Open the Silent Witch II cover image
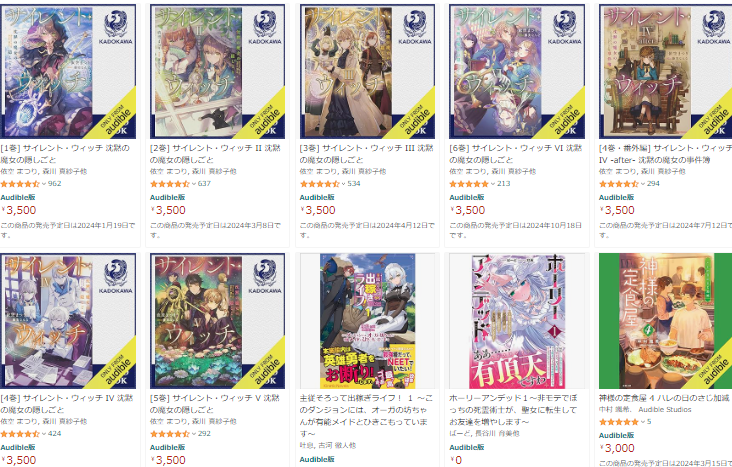Image resolution: width=732 pixels, height=467 pixels. point(218,71)
